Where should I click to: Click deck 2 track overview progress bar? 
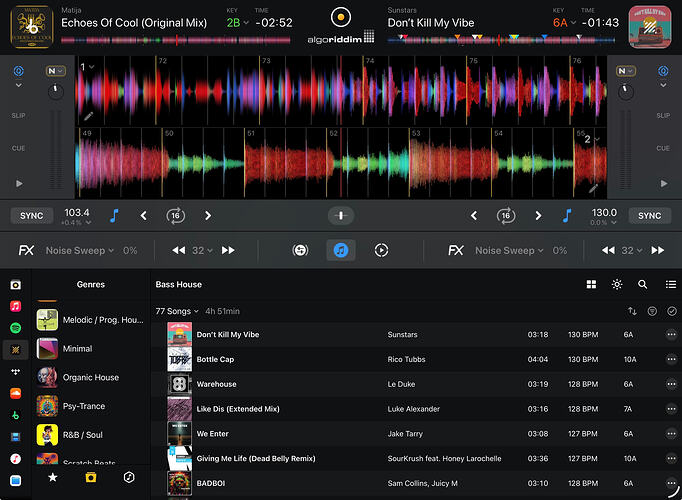pos(501,40)
